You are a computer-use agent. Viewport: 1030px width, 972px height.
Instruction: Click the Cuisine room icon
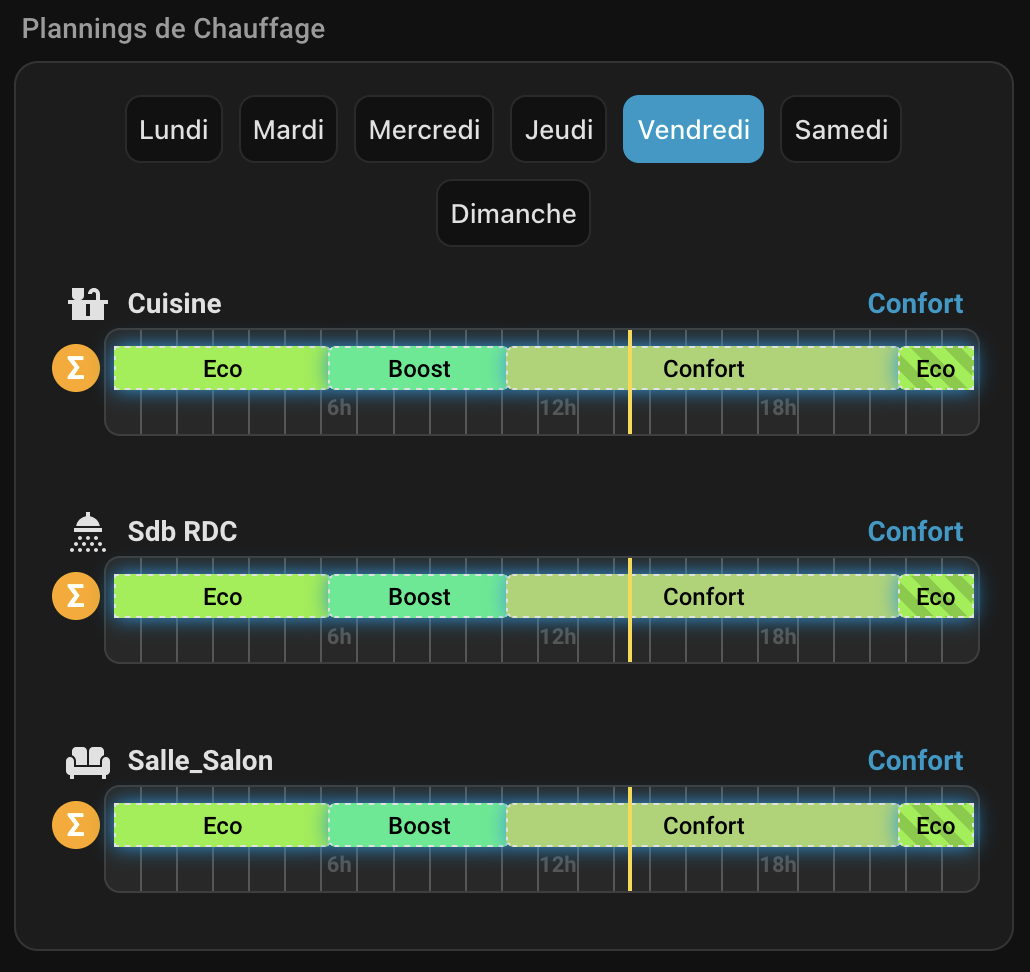(87, 303)
